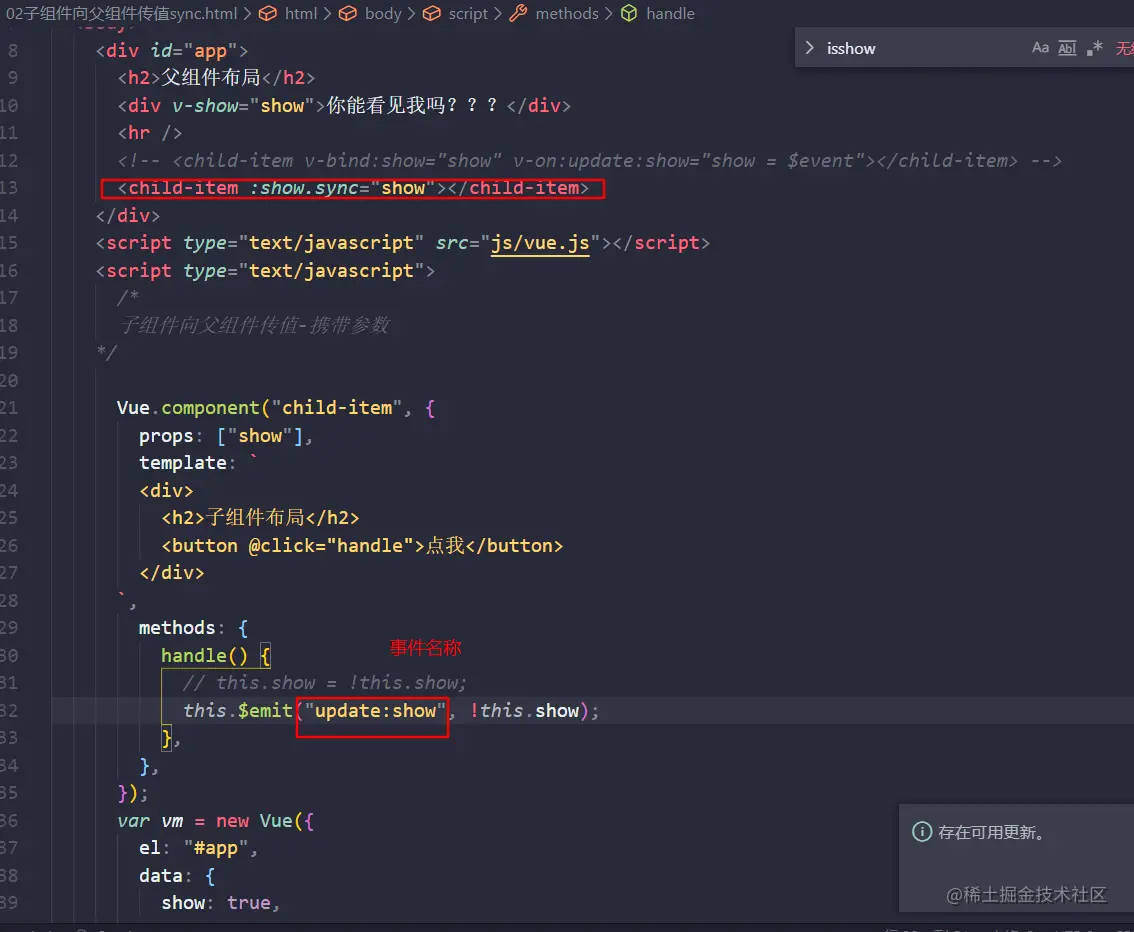Click the 子组件向父组件传值-携带参数 comment
Image resolution: width=1134 pixels, height=932 pixels.
[254, 325]
